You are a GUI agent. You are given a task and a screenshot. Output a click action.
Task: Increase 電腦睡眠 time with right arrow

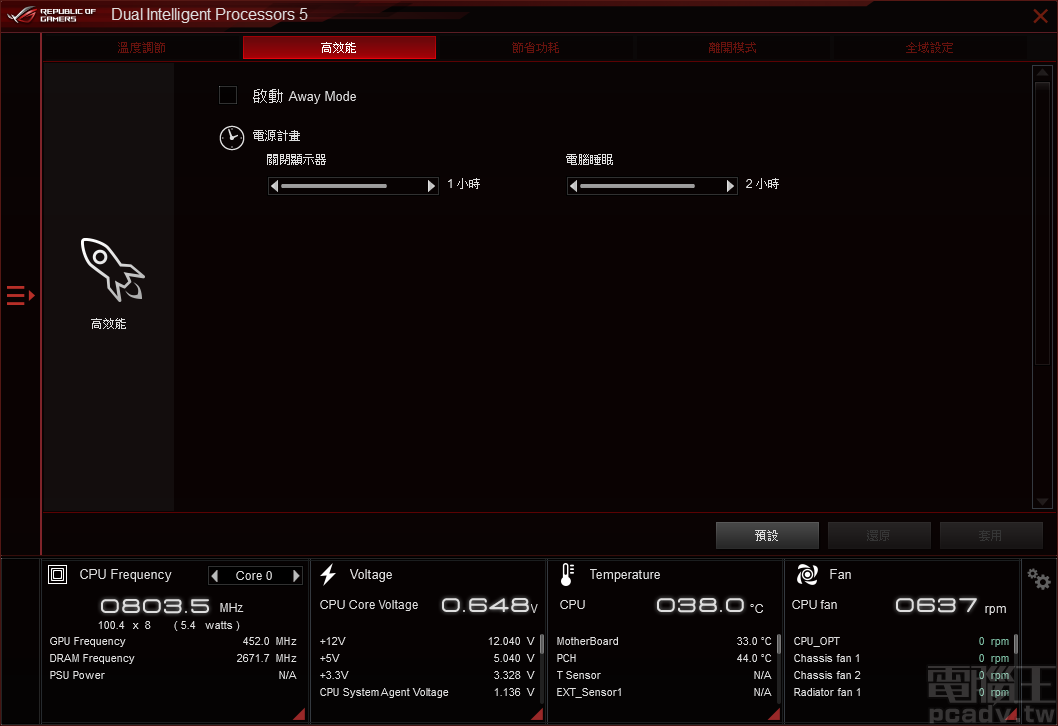click(x=730, y=186)
